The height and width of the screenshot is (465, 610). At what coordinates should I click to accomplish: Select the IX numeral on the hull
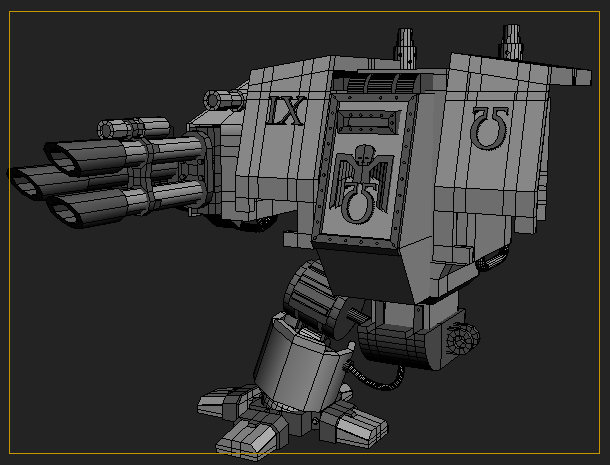pyautogui.click(x=286, y=112)
